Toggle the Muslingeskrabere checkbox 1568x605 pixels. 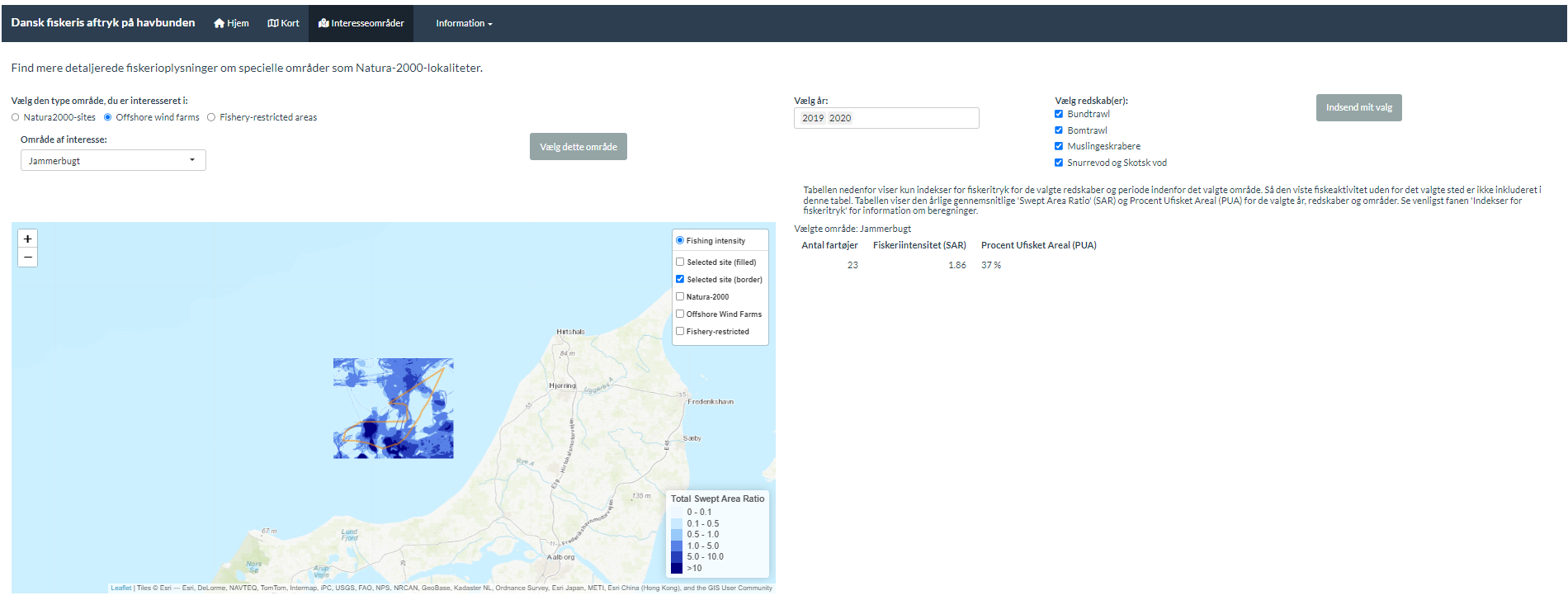pyautogui.click(x=1059, y=146)
